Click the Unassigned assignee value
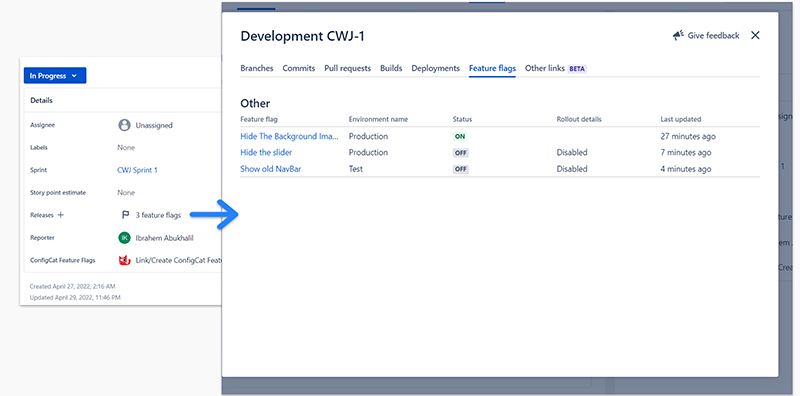Screen dimensions: 800x396 point(154,125)
